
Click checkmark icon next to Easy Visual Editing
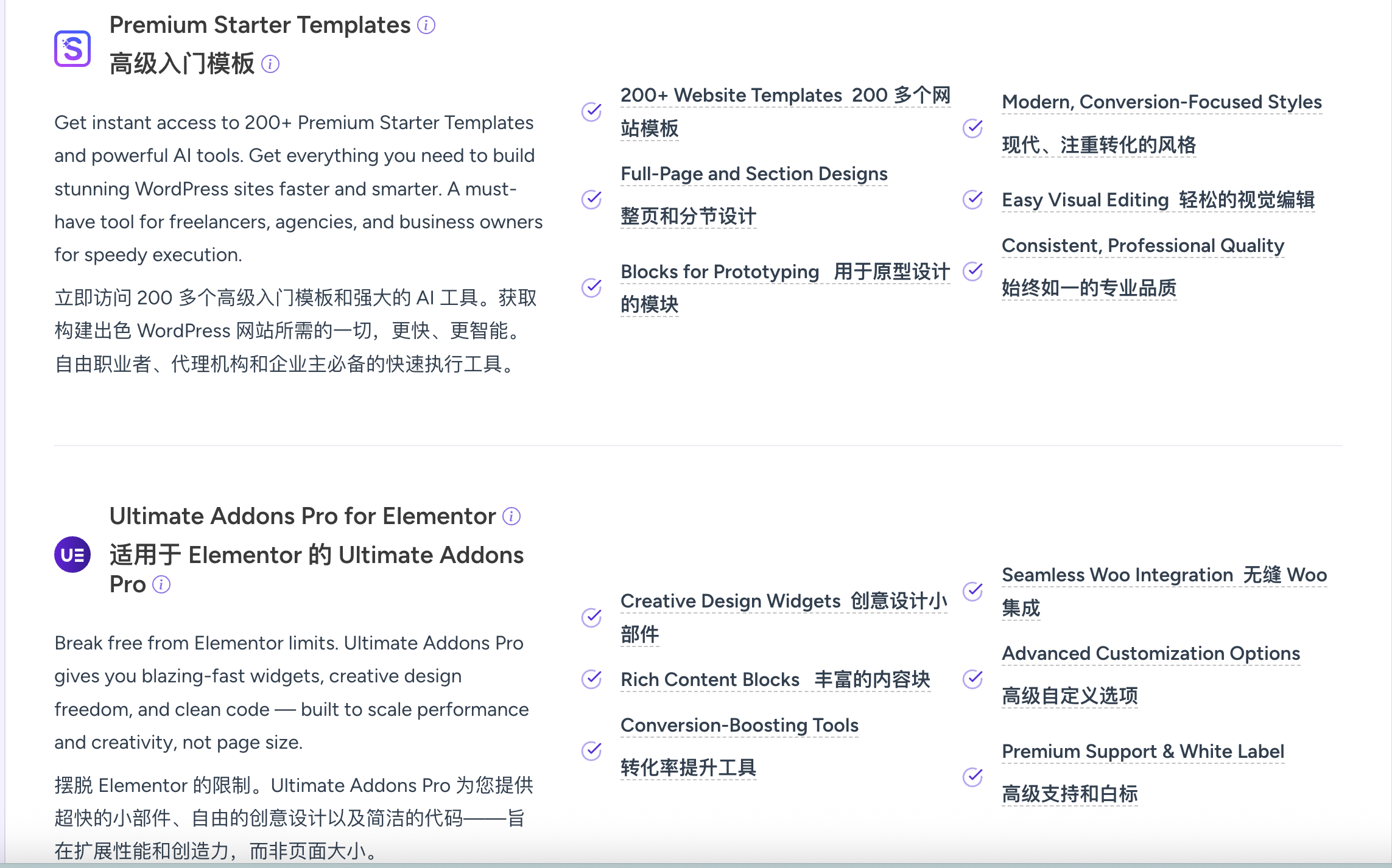[972, 199]
